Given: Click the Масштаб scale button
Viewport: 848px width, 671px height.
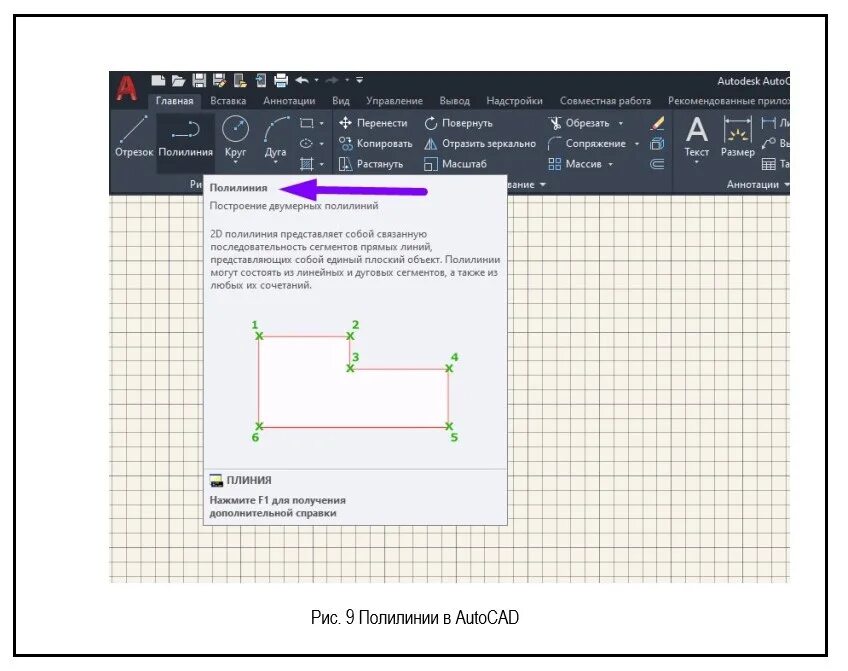Looking at the screenshot, I should pos(455,164).
